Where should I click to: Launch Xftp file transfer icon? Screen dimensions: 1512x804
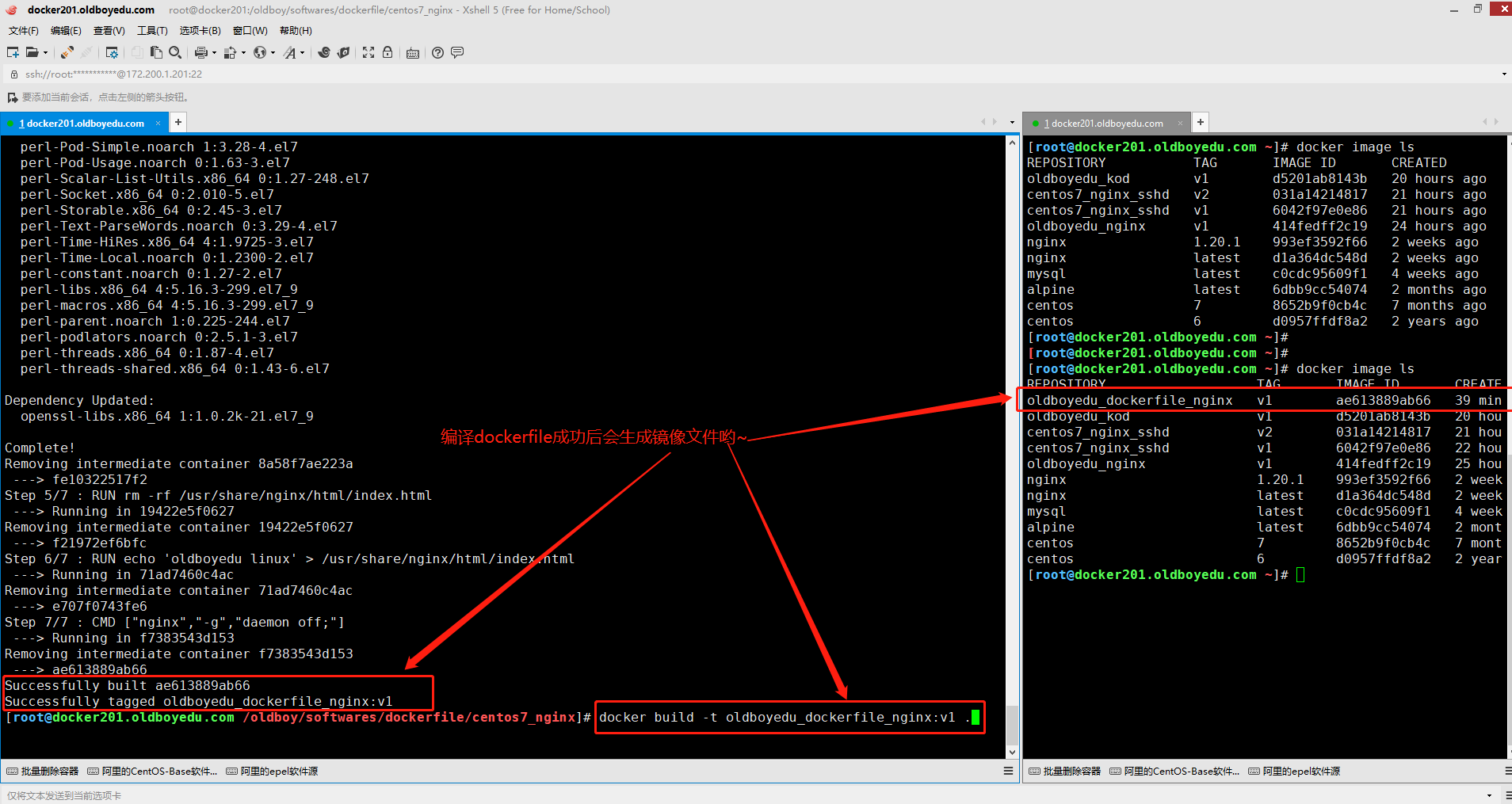click(x=343, y=52)
